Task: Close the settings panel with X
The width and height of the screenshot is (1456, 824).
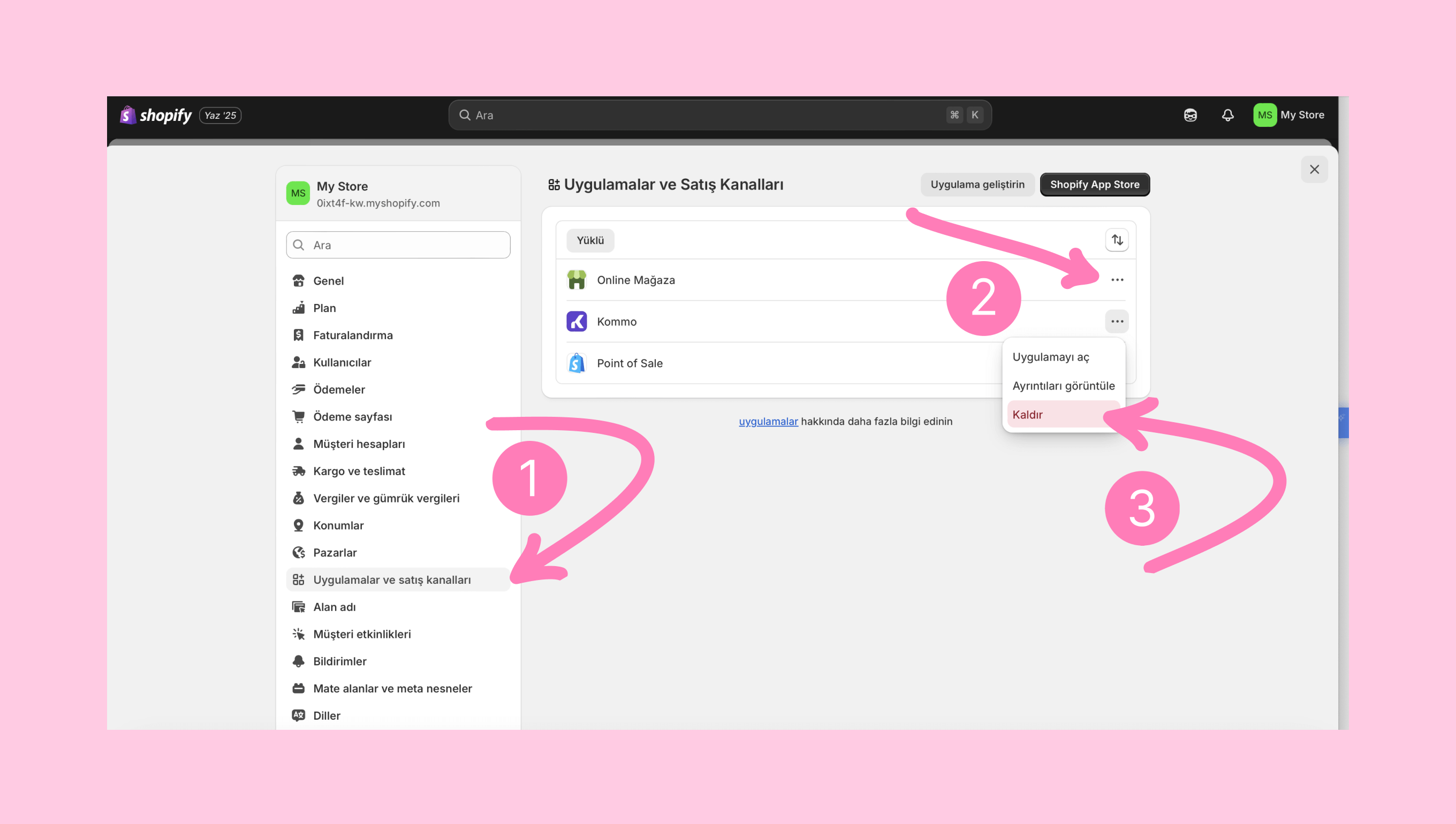Action: 1314,169
